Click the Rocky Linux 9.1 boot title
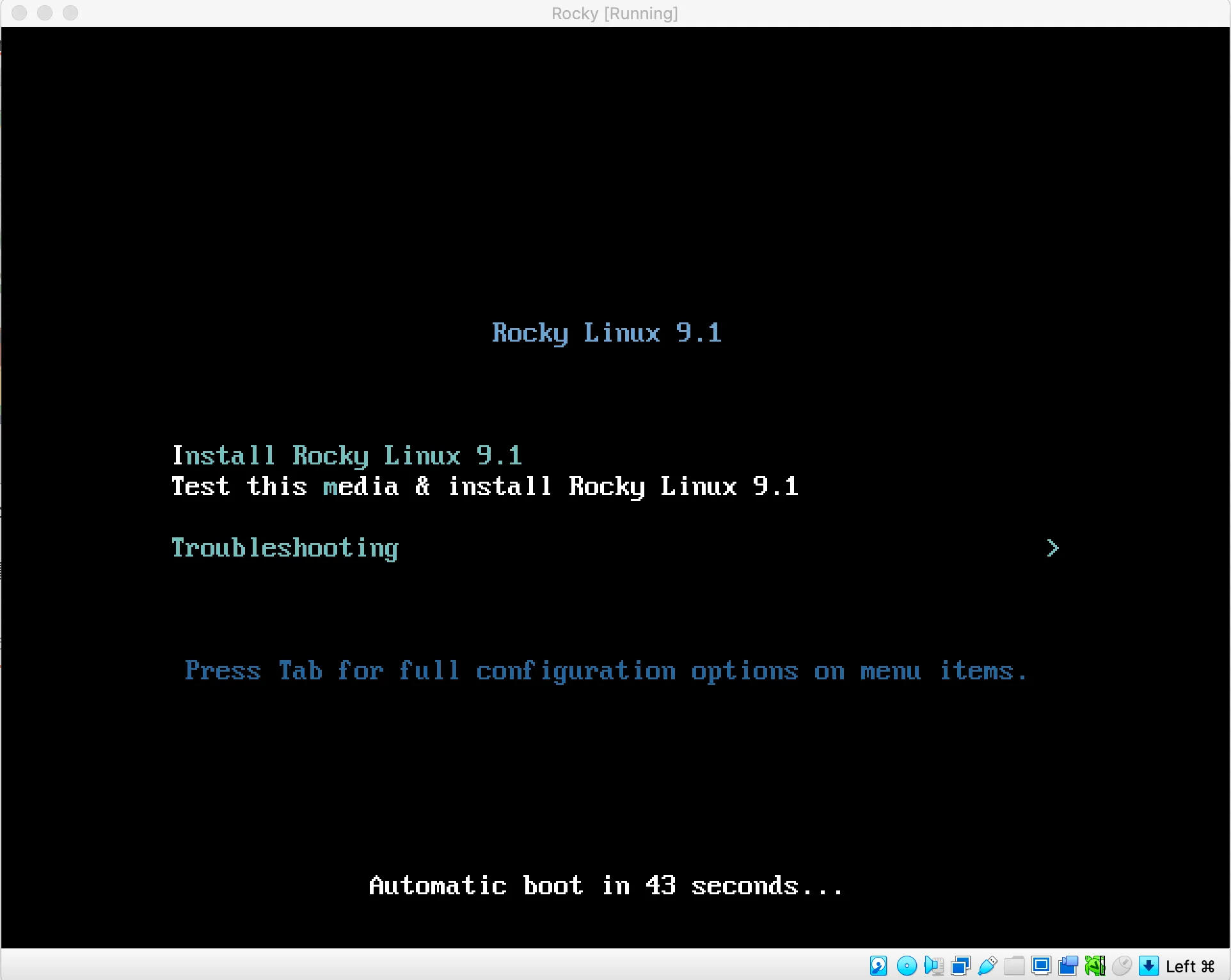1231x980 pixels. (x=607, y=333)
